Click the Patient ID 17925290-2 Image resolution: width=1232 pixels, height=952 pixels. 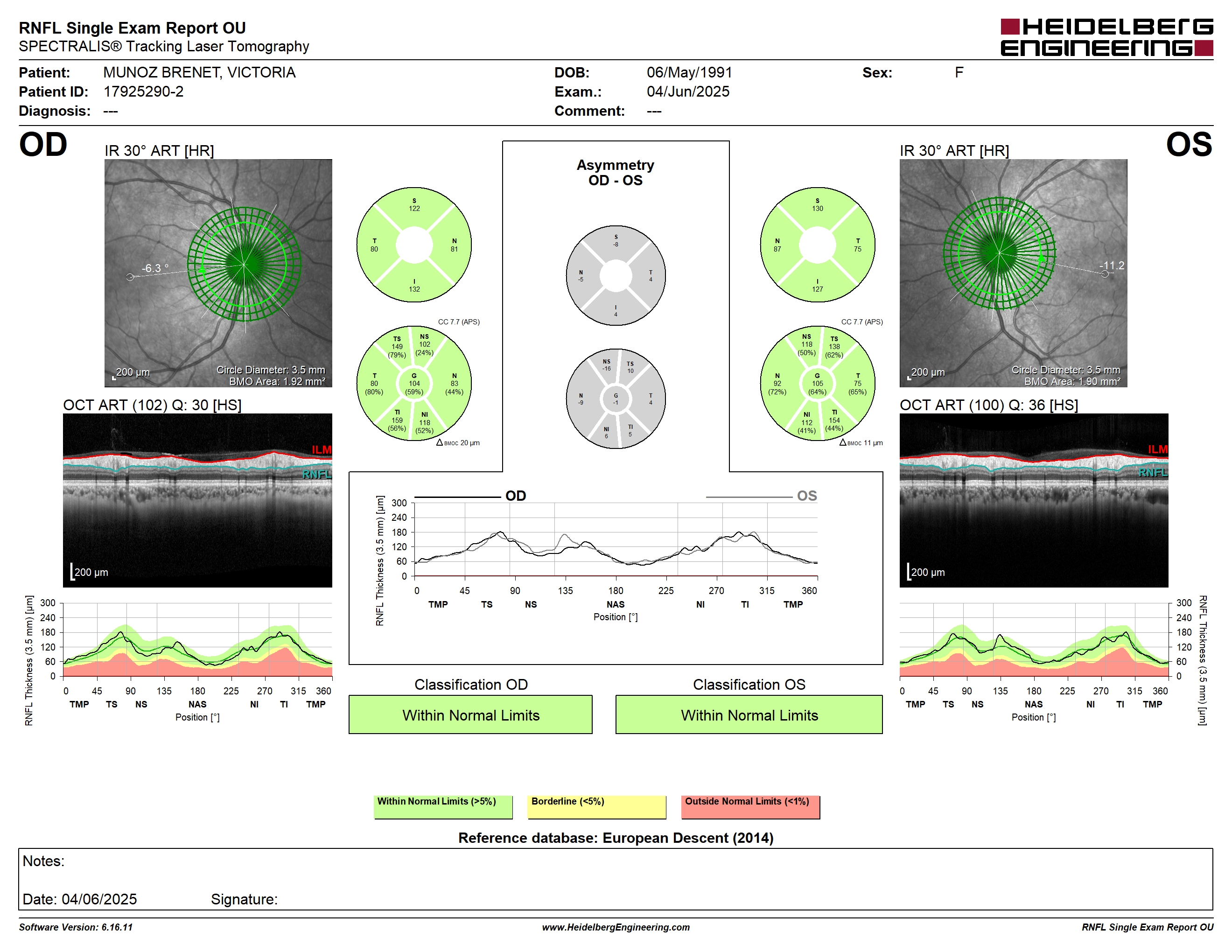pyautogui.click(x=143, y=92)
